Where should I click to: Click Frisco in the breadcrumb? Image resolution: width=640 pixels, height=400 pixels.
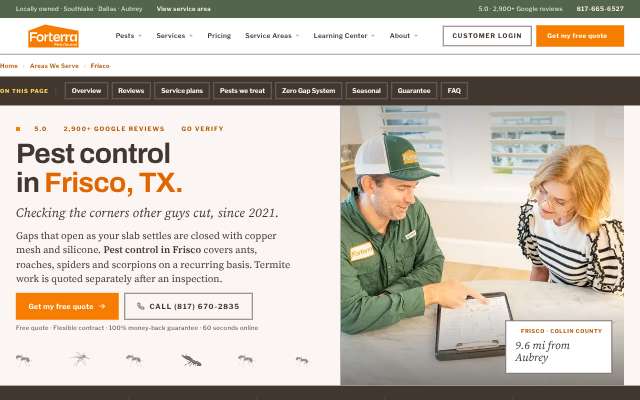pos(100,66)
